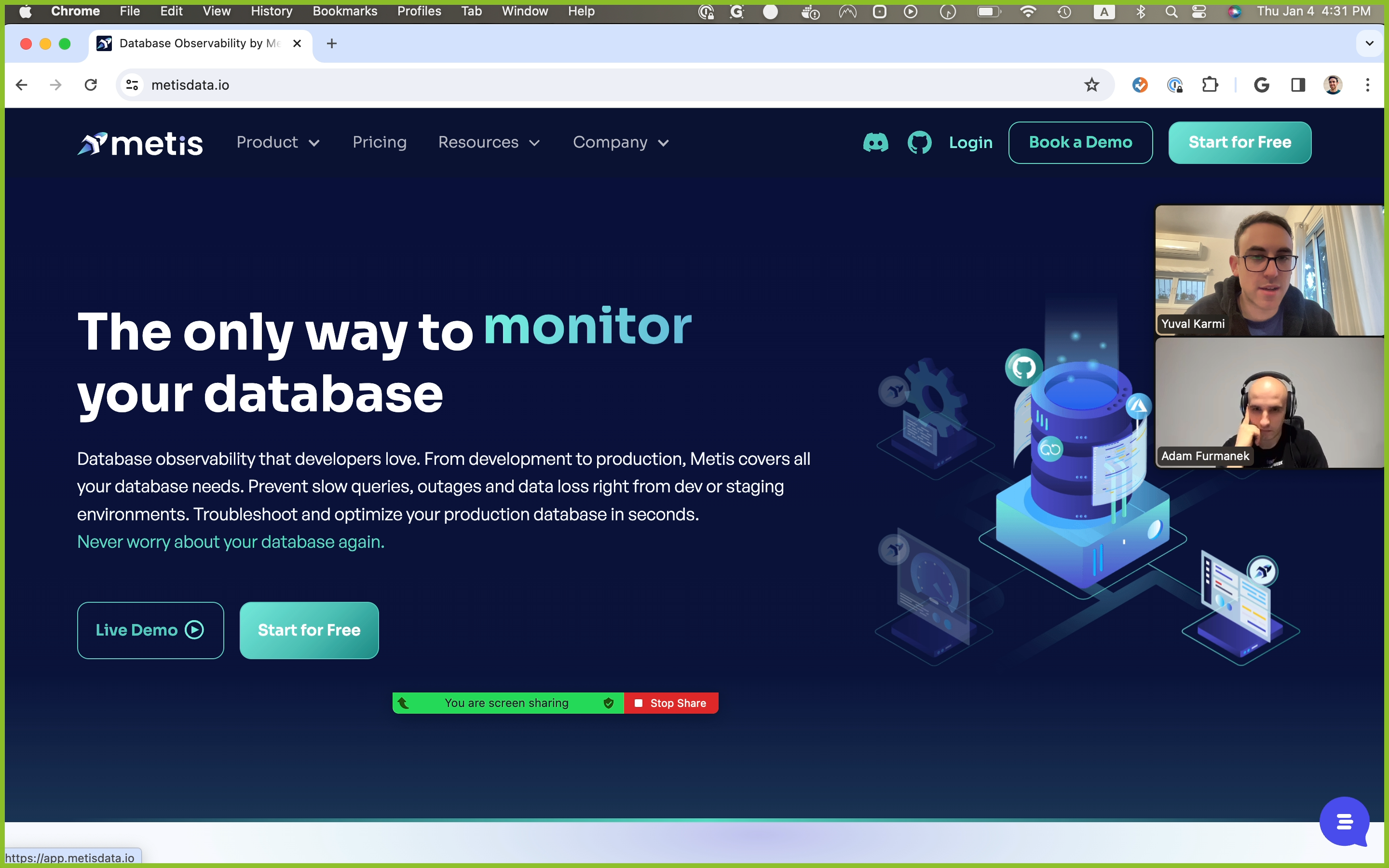Open macOS Control Center icon
The width and height of the screenshot is (1389, 868).
point(1198,12)
